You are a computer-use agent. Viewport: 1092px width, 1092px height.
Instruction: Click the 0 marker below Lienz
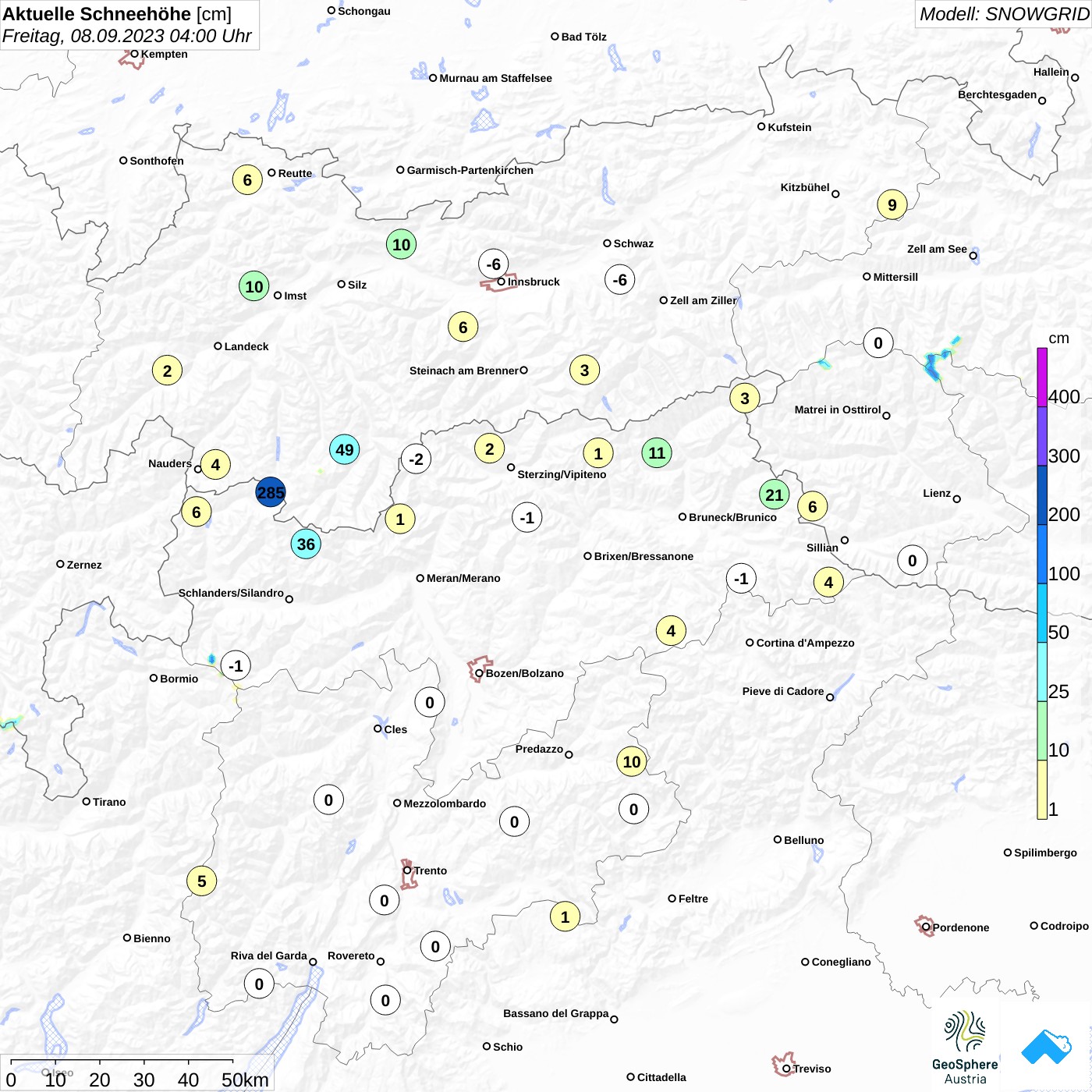912,560
